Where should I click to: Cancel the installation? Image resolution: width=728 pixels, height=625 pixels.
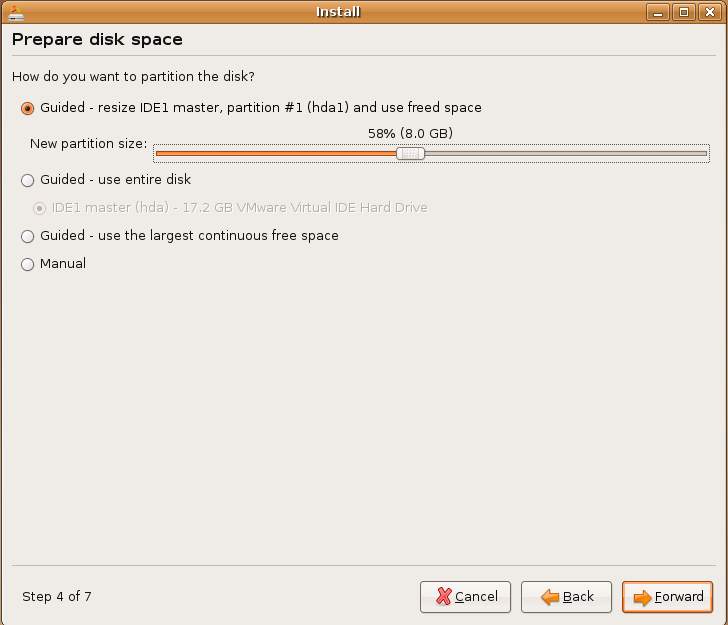coord(466,597)
